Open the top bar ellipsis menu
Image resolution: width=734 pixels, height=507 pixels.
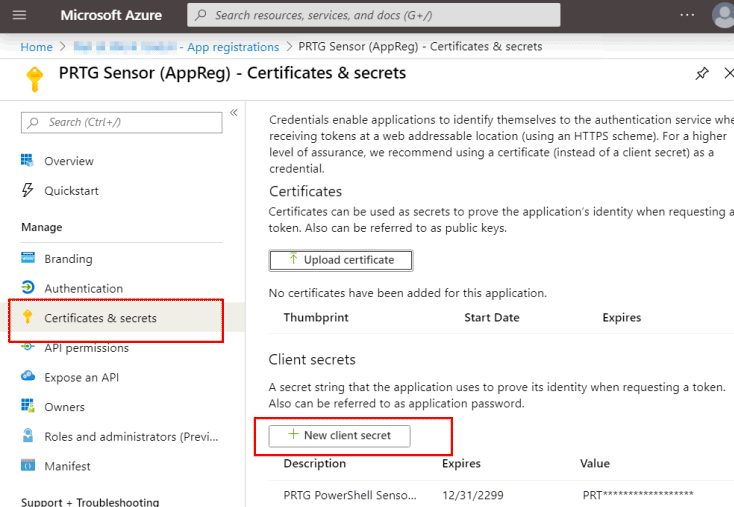(x=687, y=15)
